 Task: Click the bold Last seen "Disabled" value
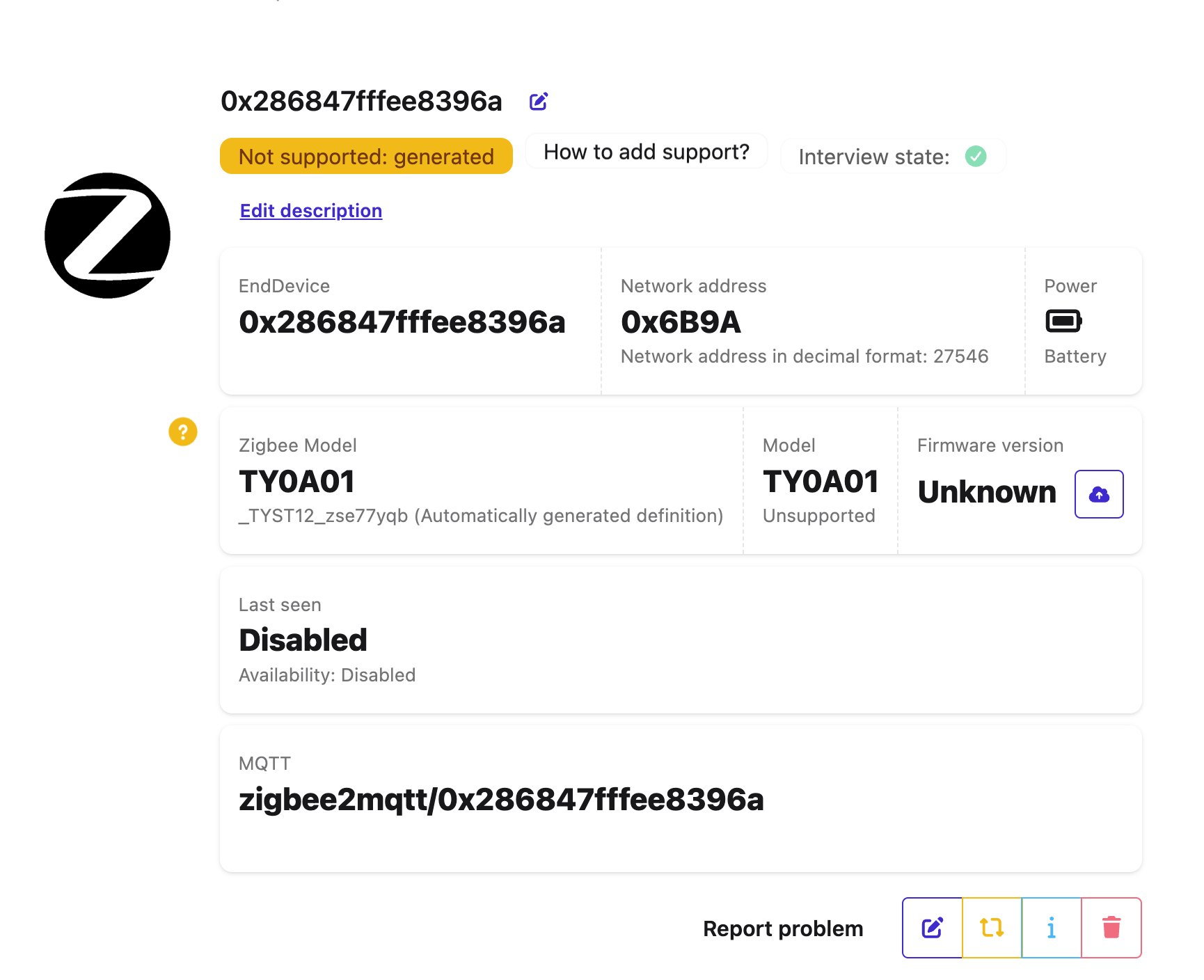303,640
